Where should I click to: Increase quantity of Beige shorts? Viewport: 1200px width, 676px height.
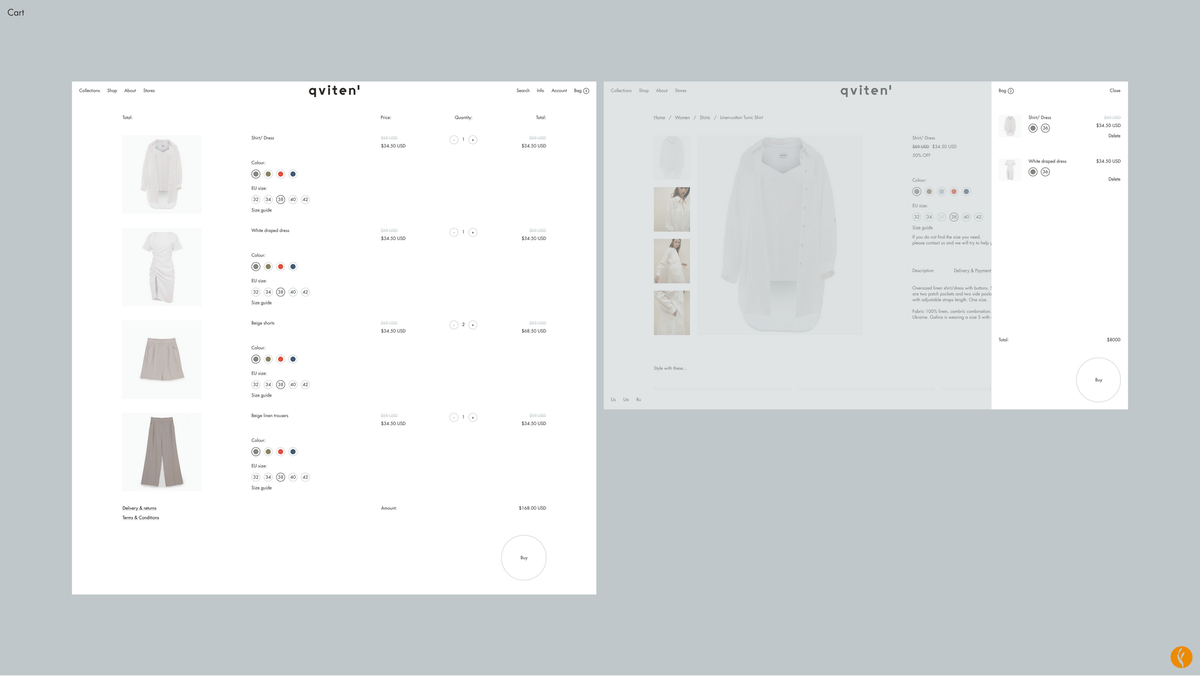(x=473, y=325)
